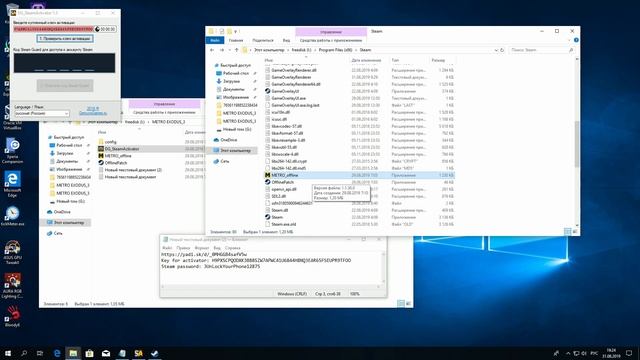Image resolution: width=640 pixels, height=360 pixels.
Task: Click the up-folder arrow in Steam Explorer
Action: pyautogui.click(x=236, y=50)
